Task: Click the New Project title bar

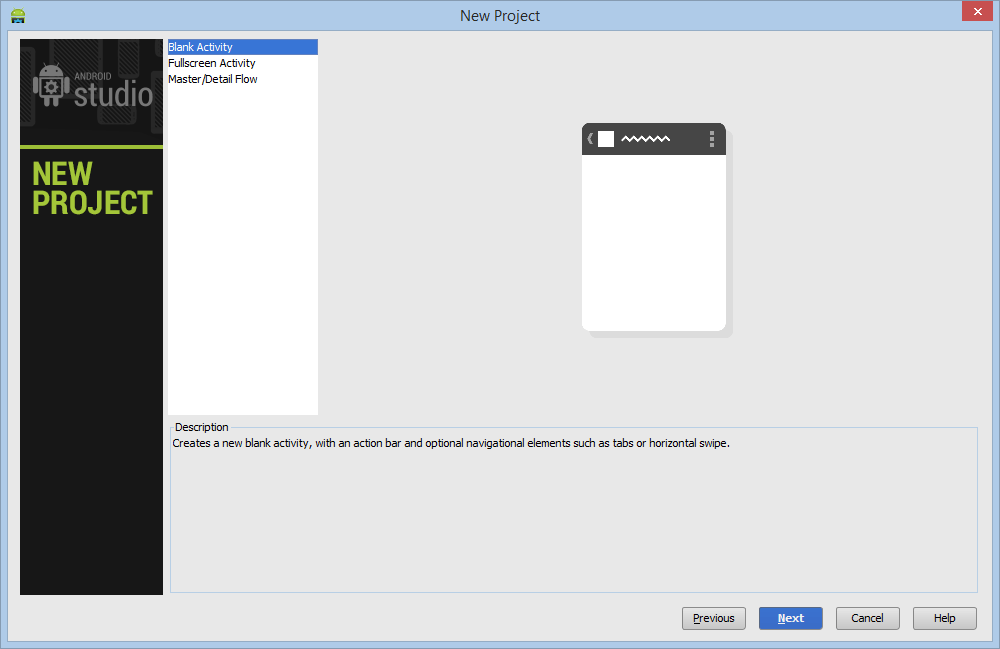Action: click(500, 15)
